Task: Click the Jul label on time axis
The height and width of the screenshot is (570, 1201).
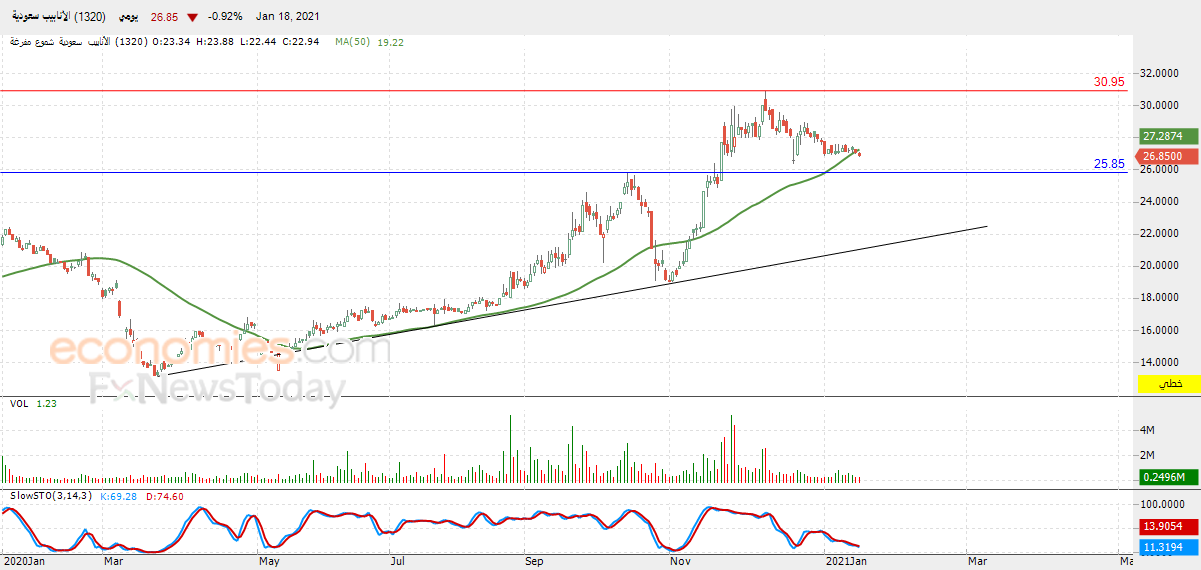Action: 399,562
